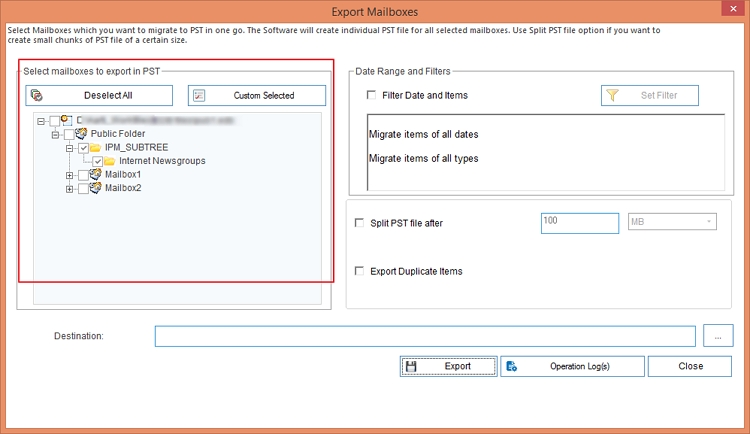Select the Mailbox2 tree item label
Viewport: 750px width, 434px height.
tap(123, 188)
